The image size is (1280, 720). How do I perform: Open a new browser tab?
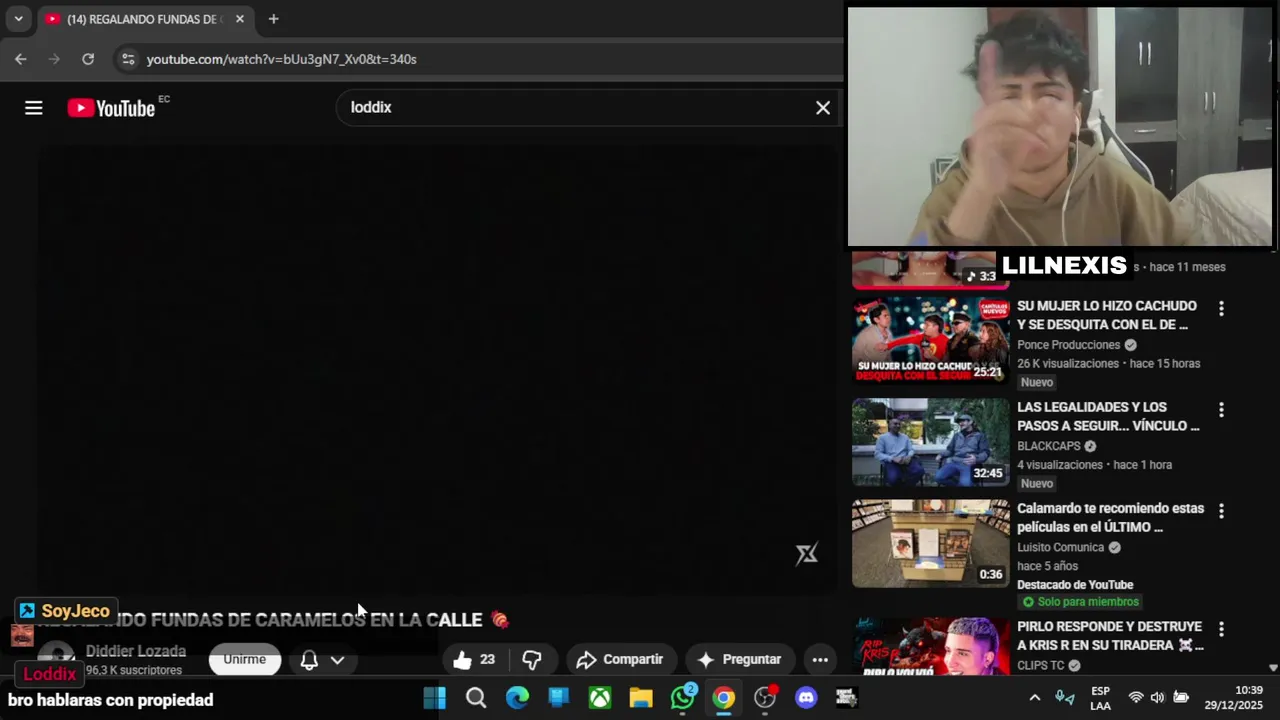point(273,19)
